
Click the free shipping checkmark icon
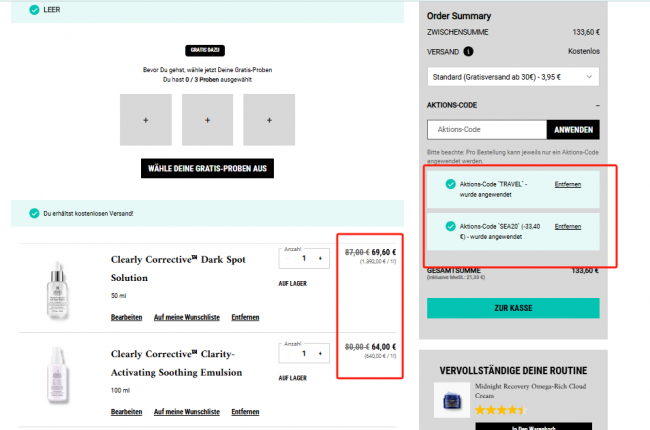34,213
